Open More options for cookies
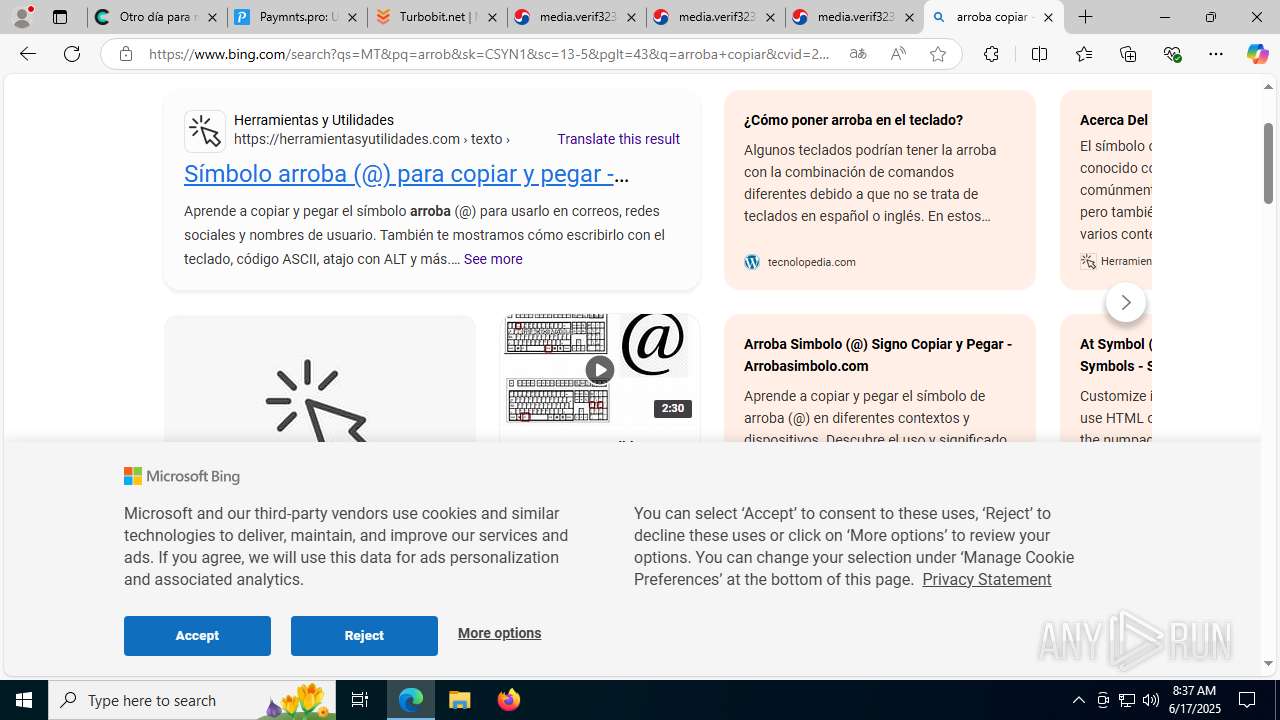The image size is (1280, 720). (499, 633)
